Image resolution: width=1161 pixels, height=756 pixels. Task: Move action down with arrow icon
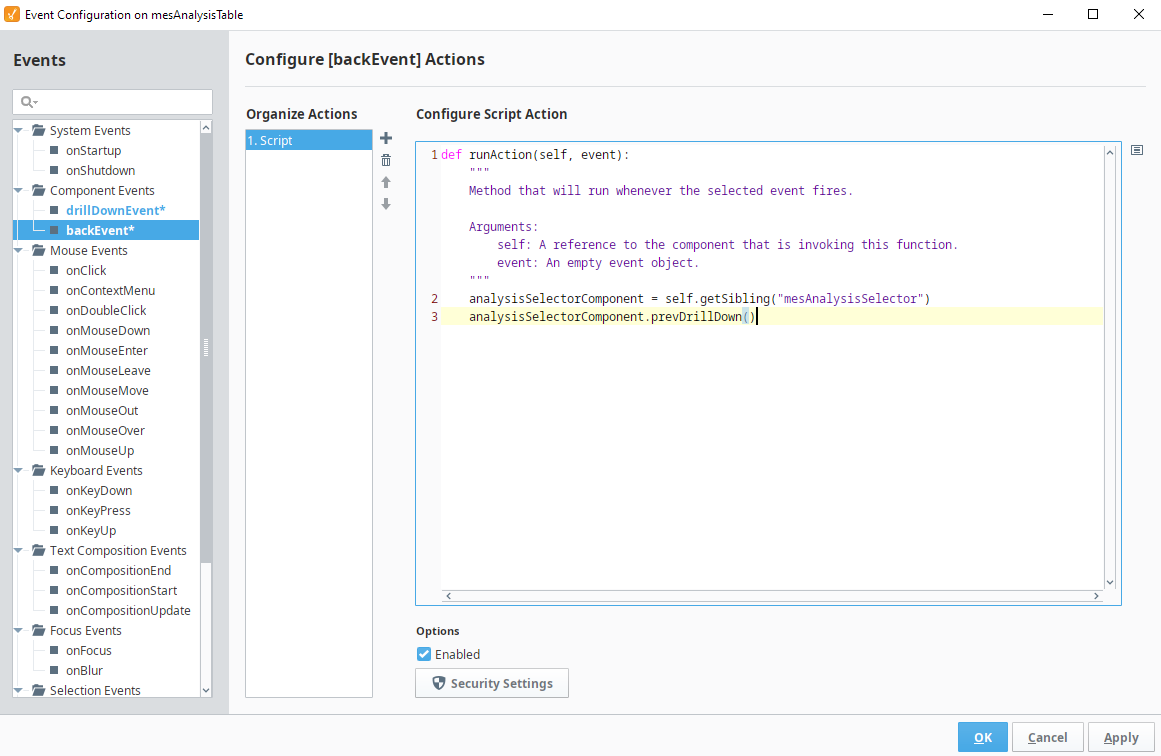coord(386,204)
